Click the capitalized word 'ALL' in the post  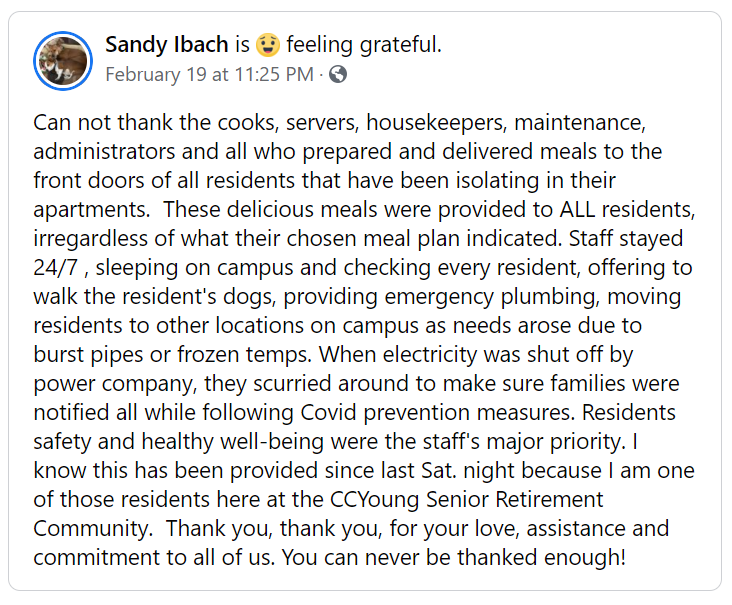577,209
